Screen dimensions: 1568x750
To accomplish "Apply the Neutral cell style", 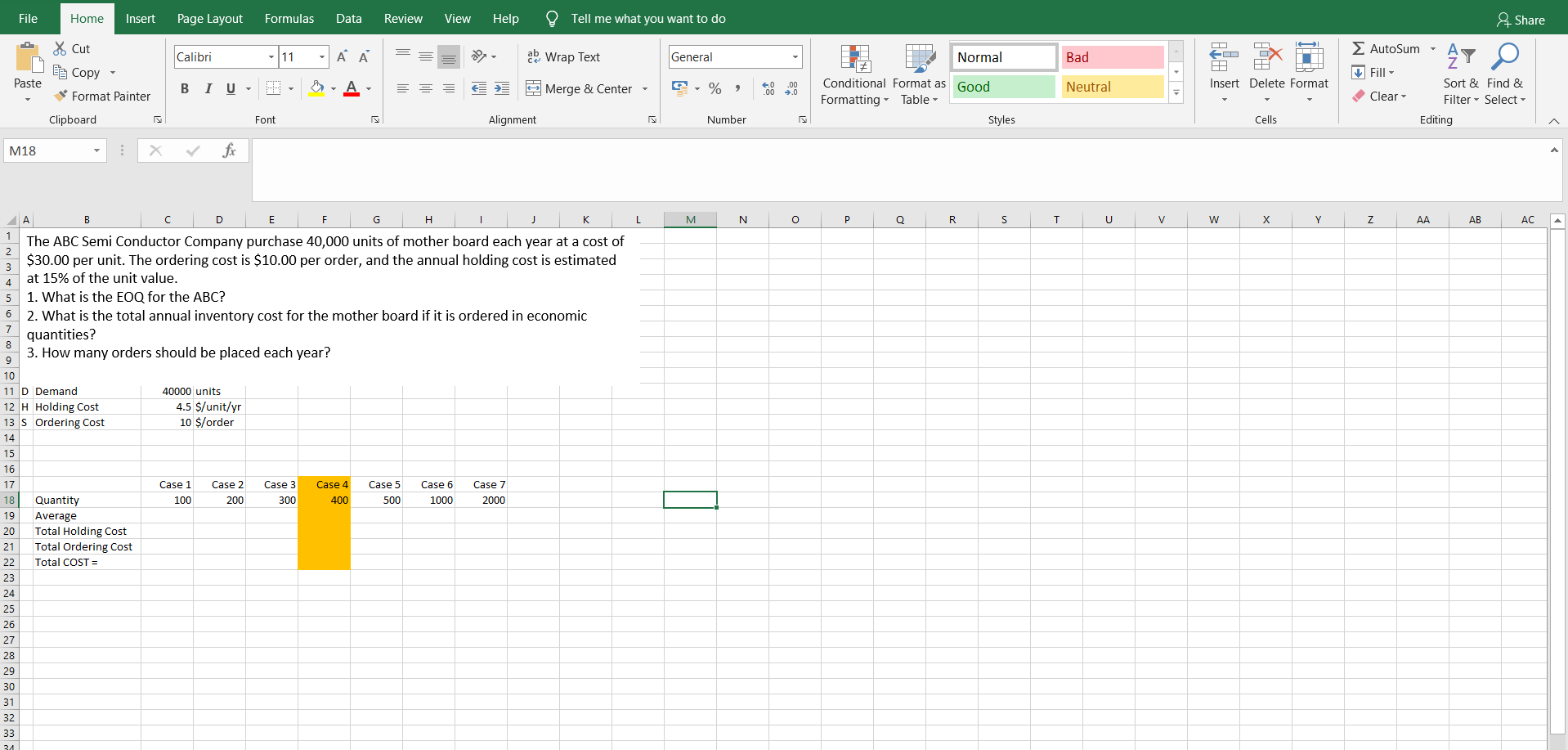I will click(1112, 87).
